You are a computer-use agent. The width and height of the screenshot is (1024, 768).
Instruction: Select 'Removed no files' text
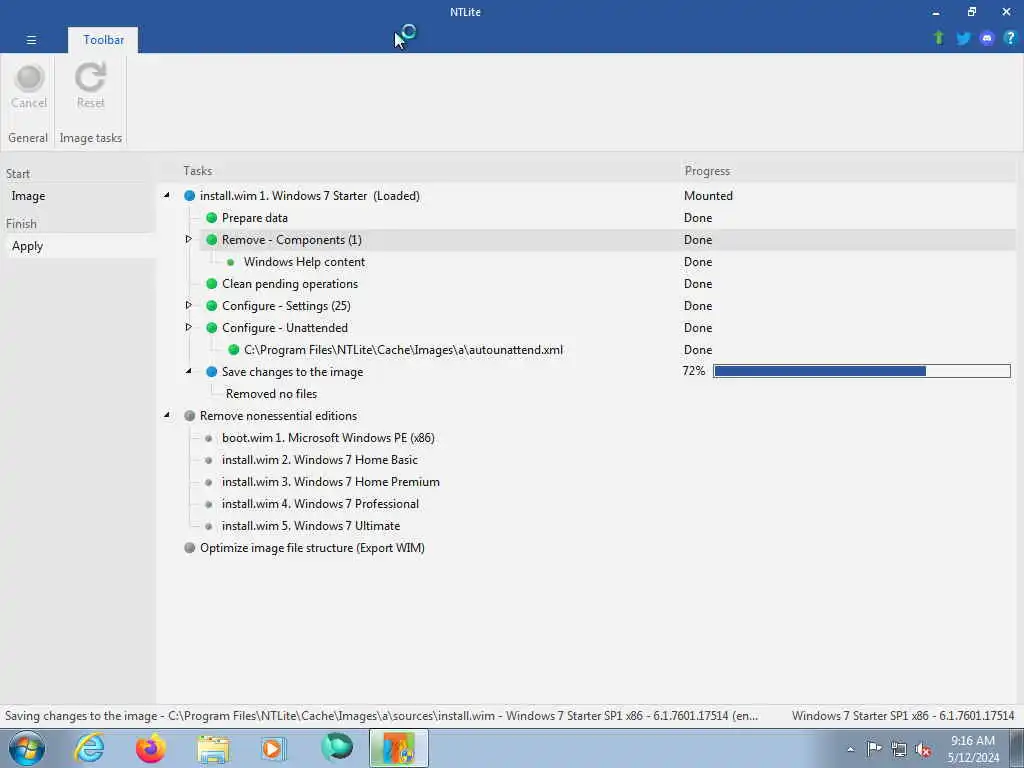(x=271, y=394)
